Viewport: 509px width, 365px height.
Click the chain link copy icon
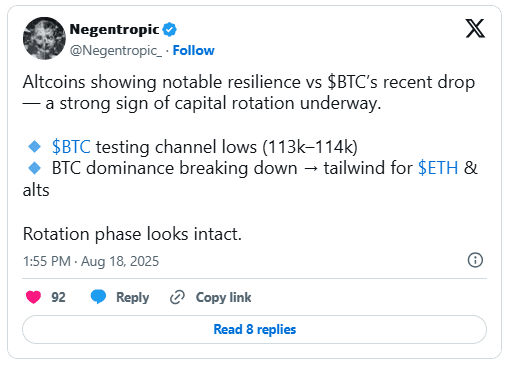tap(177, 297)
